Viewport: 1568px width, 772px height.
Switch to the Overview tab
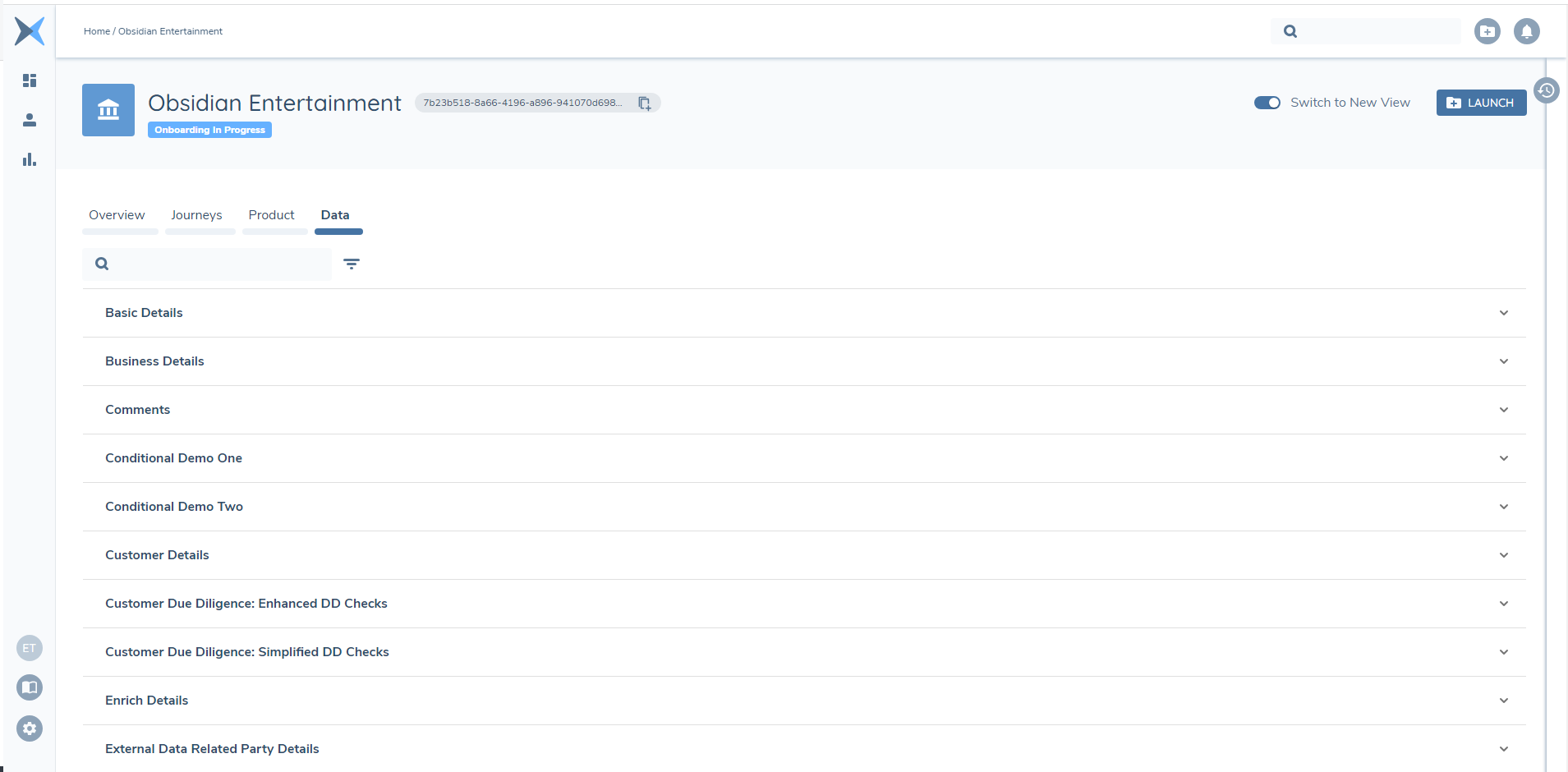[117, 215]
